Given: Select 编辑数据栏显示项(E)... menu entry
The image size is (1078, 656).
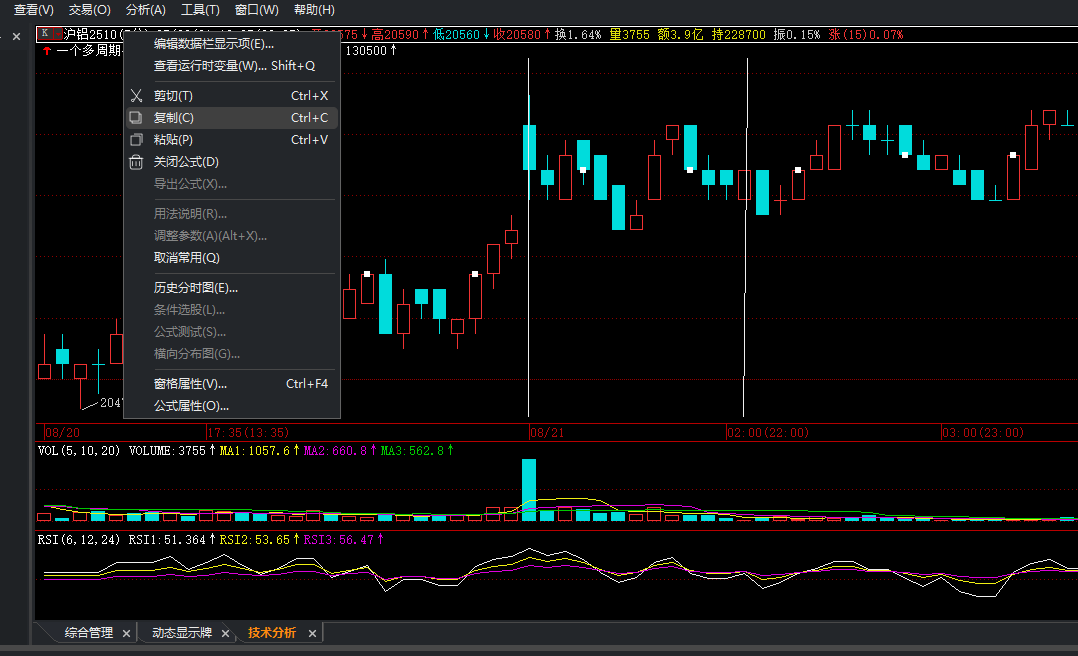Looking at the screenshot, I should 213,44.
